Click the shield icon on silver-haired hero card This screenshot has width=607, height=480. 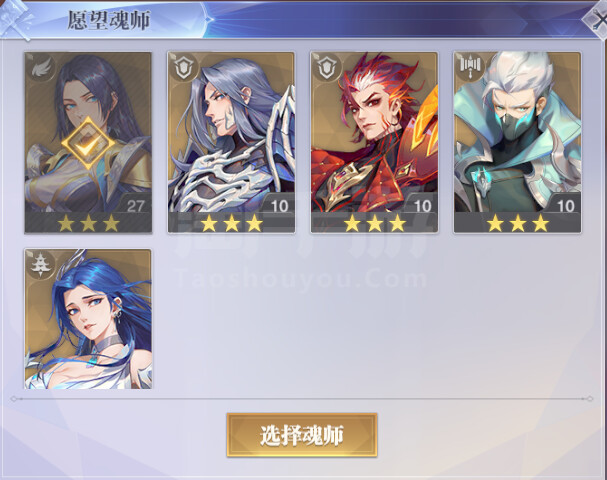[x=184, y=69]
